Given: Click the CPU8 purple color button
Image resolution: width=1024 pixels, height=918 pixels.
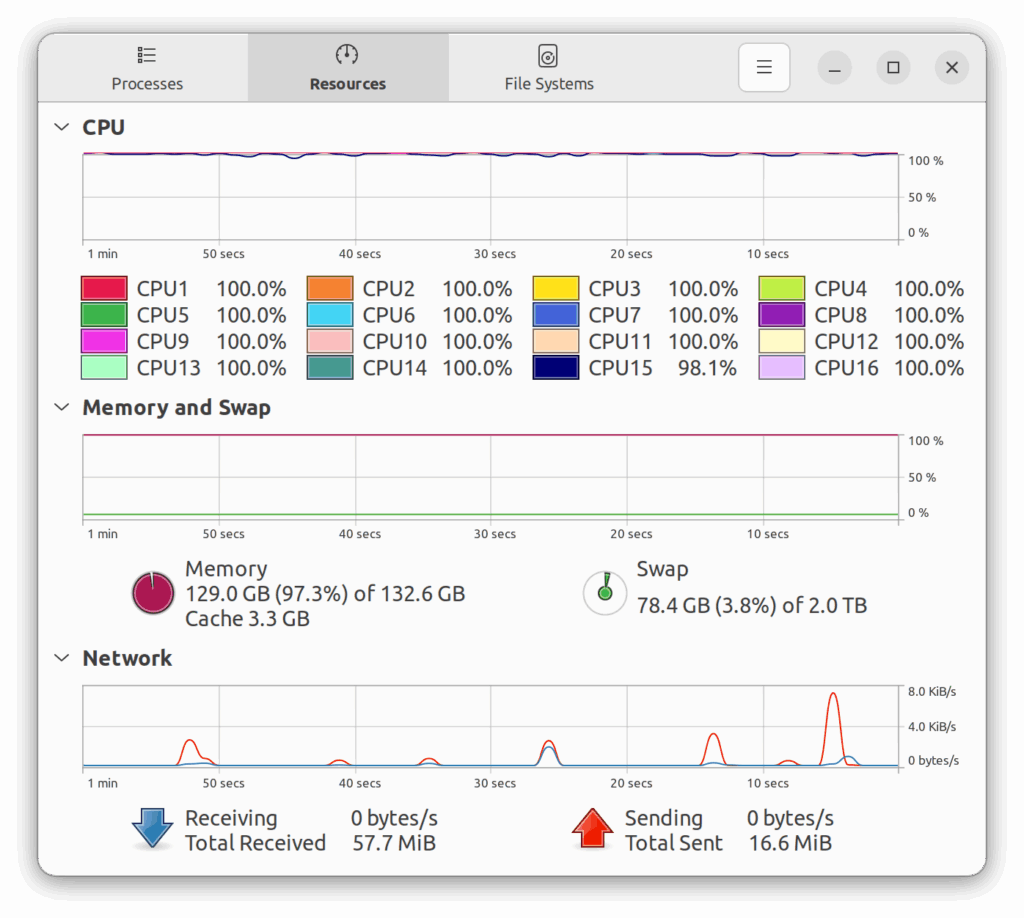Looking at the screenshot, I should point(782,315).
